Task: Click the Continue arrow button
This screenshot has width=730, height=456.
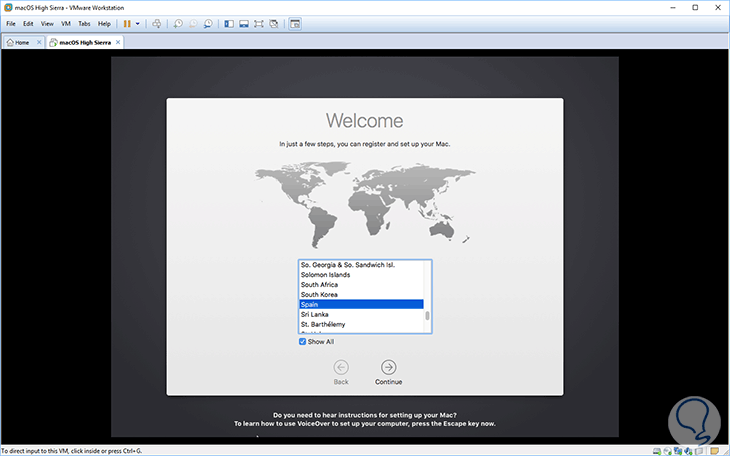Action: (388, 367)
